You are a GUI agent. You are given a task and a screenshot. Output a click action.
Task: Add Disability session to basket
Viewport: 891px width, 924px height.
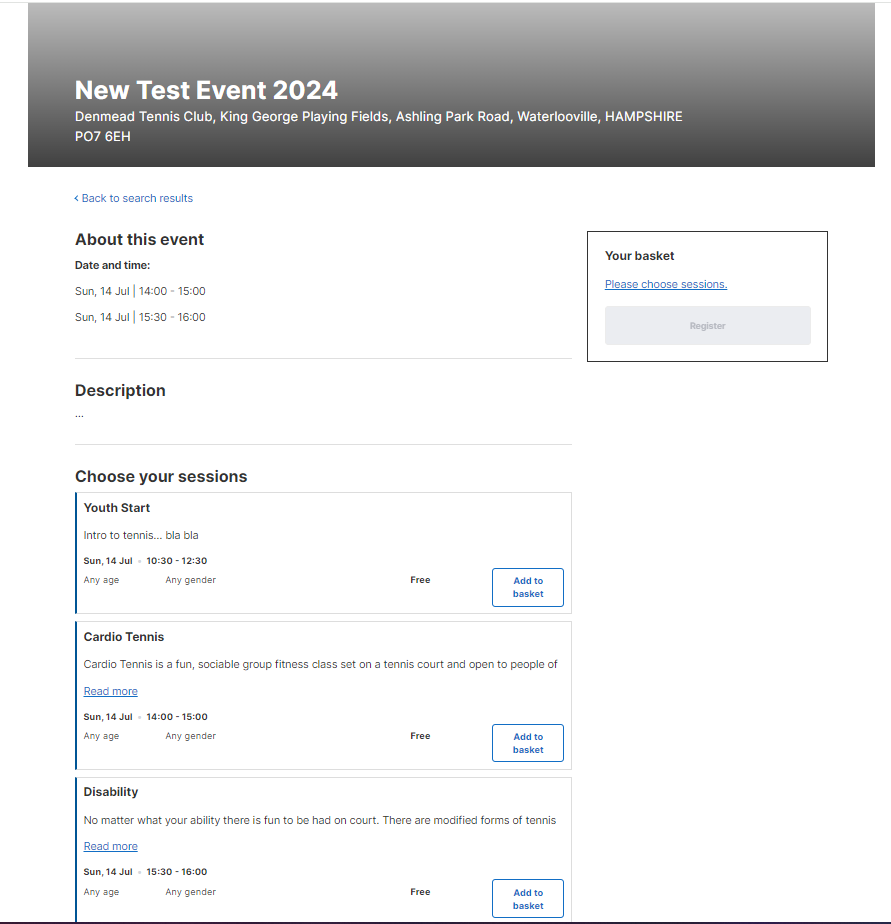point(527,899)
